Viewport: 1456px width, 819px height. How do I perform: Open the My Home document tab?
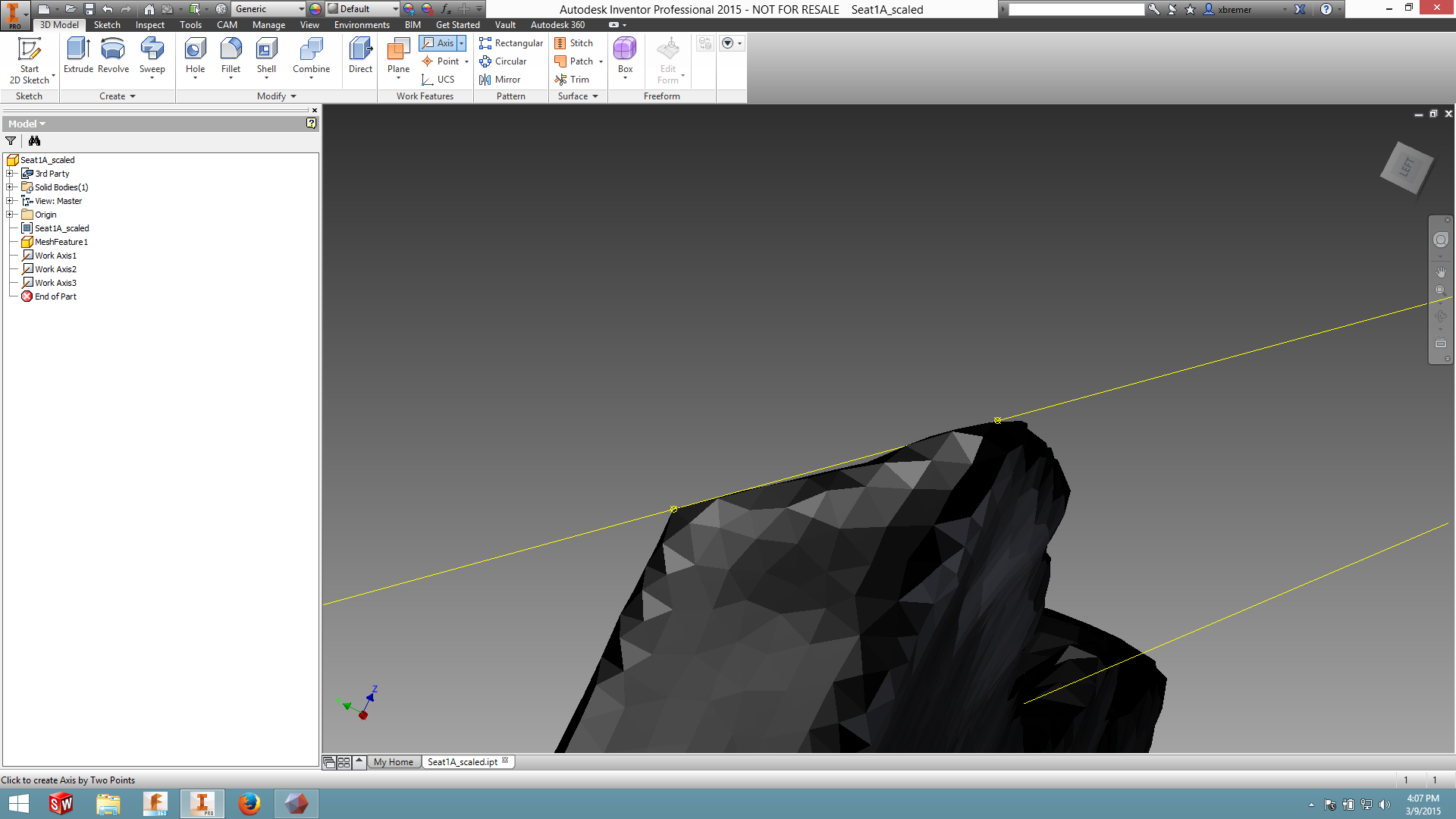[394, 762]
